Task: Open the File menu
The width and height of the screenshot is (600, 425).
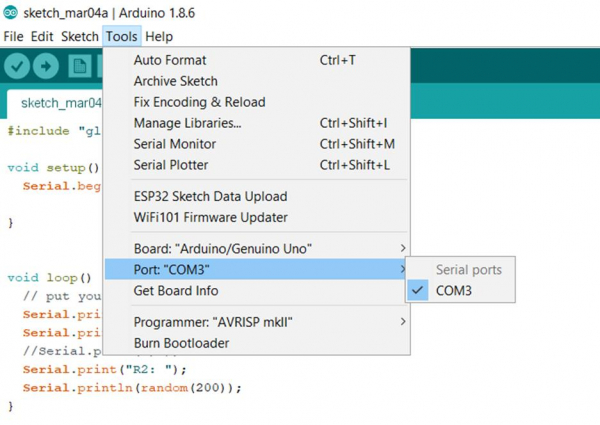Action: 13,36
